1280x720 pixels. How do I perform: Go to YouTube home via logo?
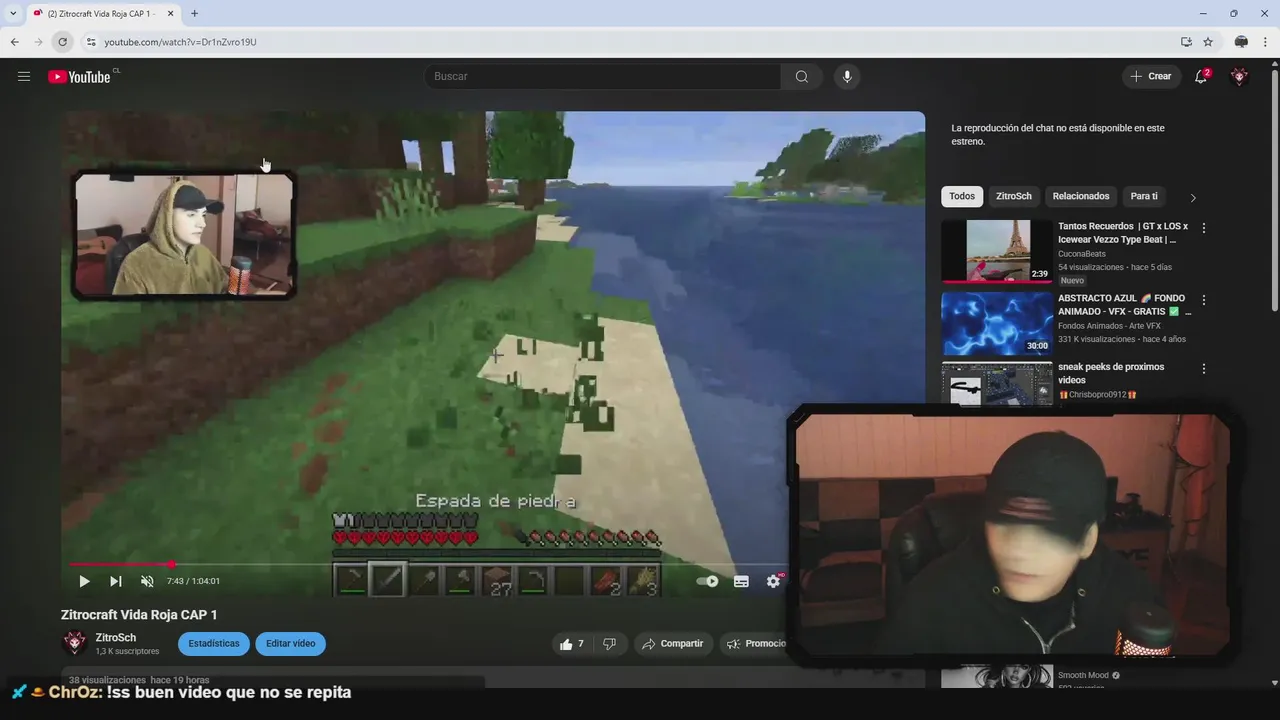tap(79, 77)
